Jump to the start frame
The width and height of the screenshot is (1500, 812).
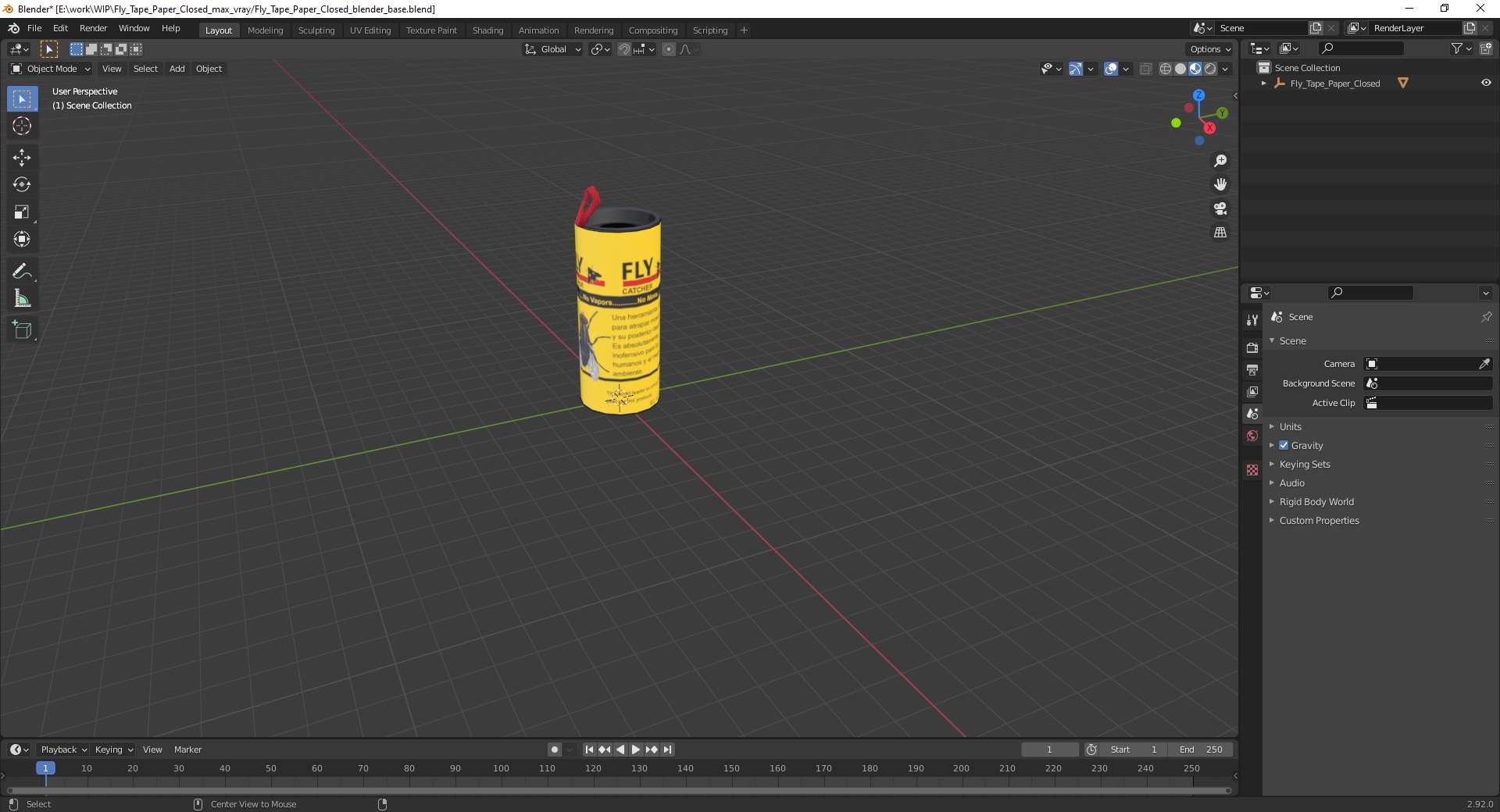589,750
